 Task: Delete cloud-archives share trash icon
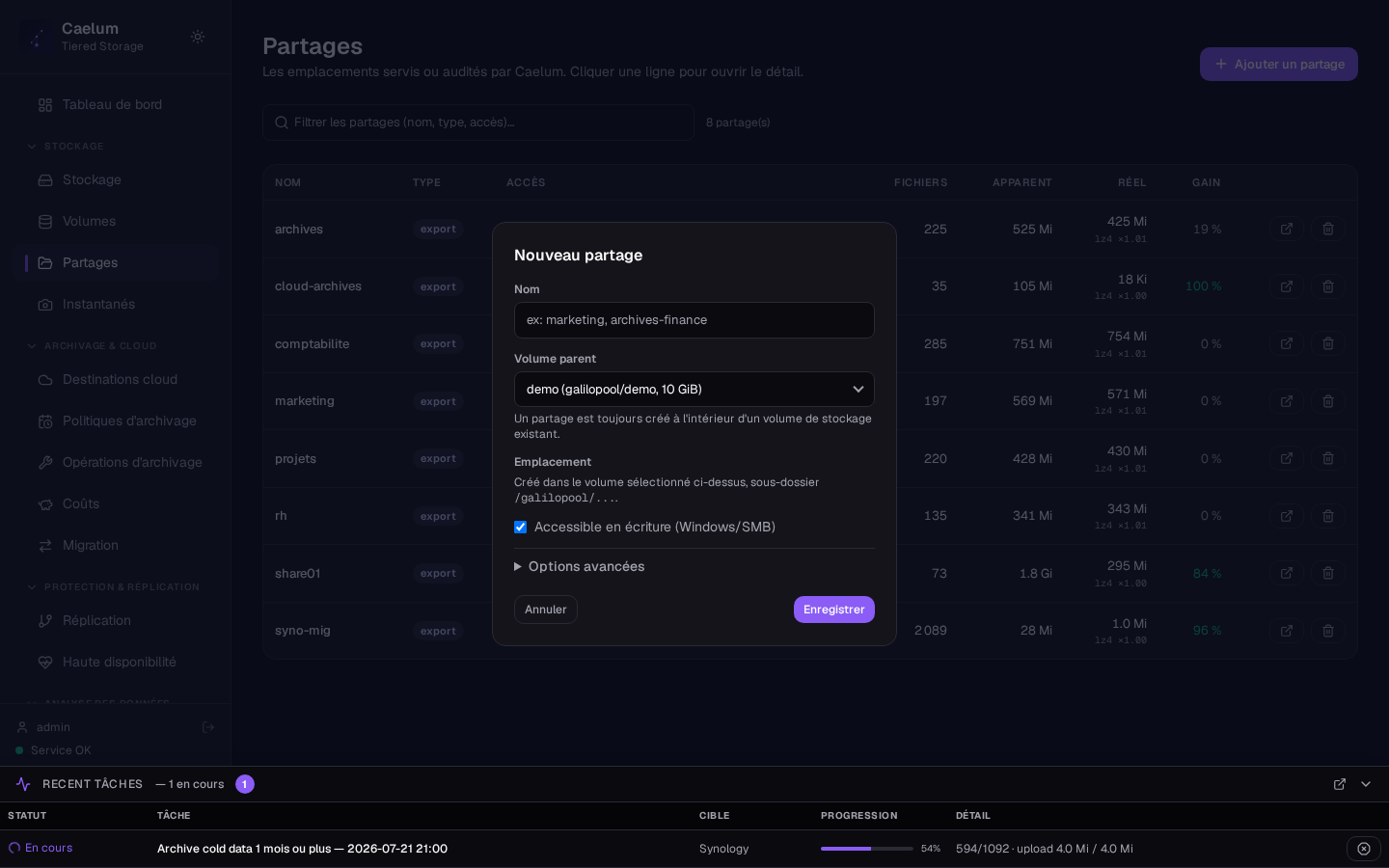[x=1328, y=286]
